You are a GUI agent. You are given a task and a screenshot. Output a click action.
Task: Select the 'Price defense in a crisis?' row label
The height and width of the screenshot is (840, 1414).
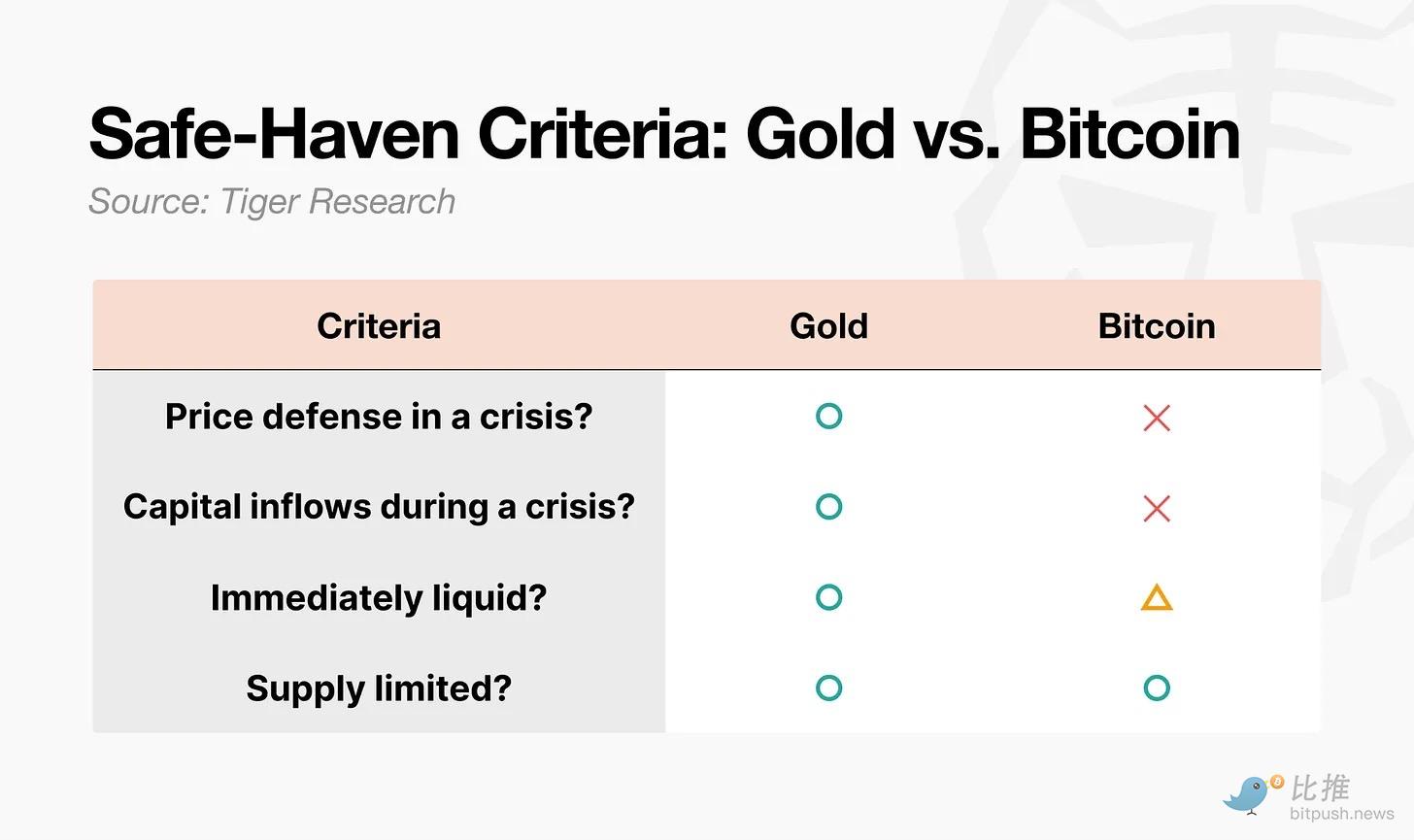coord(379,417)
